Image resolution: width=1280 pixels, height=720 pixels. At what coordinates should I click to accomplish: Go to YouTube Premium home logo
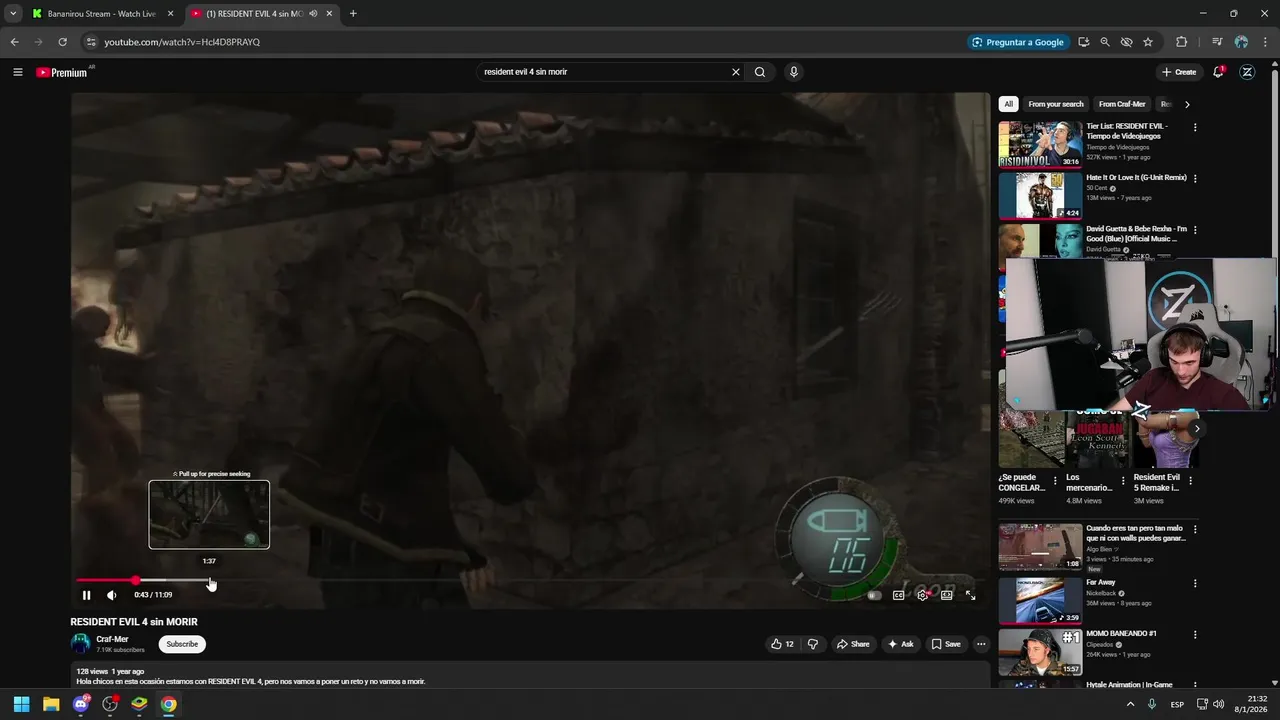[x=62, y=72]
